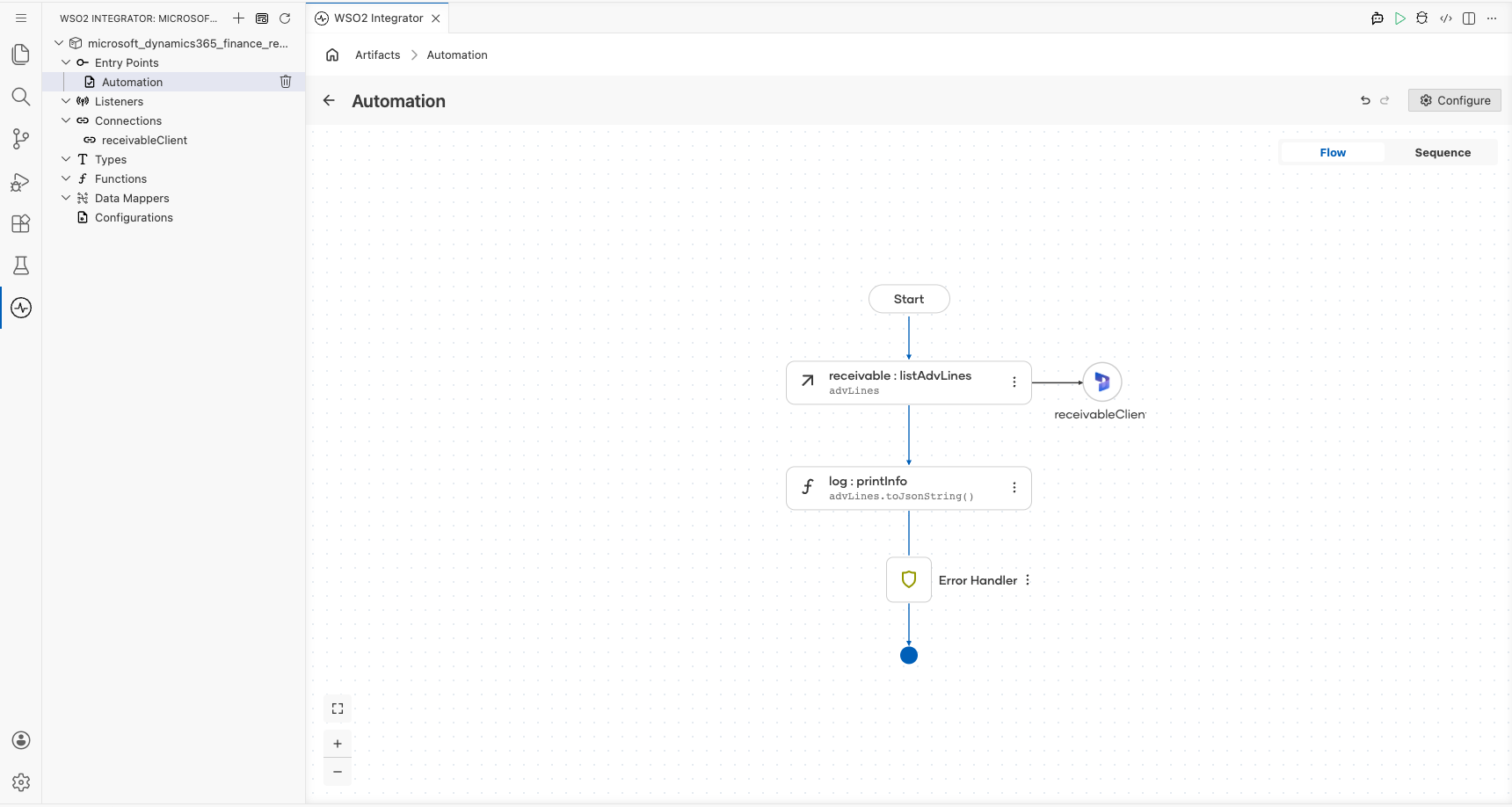Delete the Automation entry with trash icon

pos(286,82)
